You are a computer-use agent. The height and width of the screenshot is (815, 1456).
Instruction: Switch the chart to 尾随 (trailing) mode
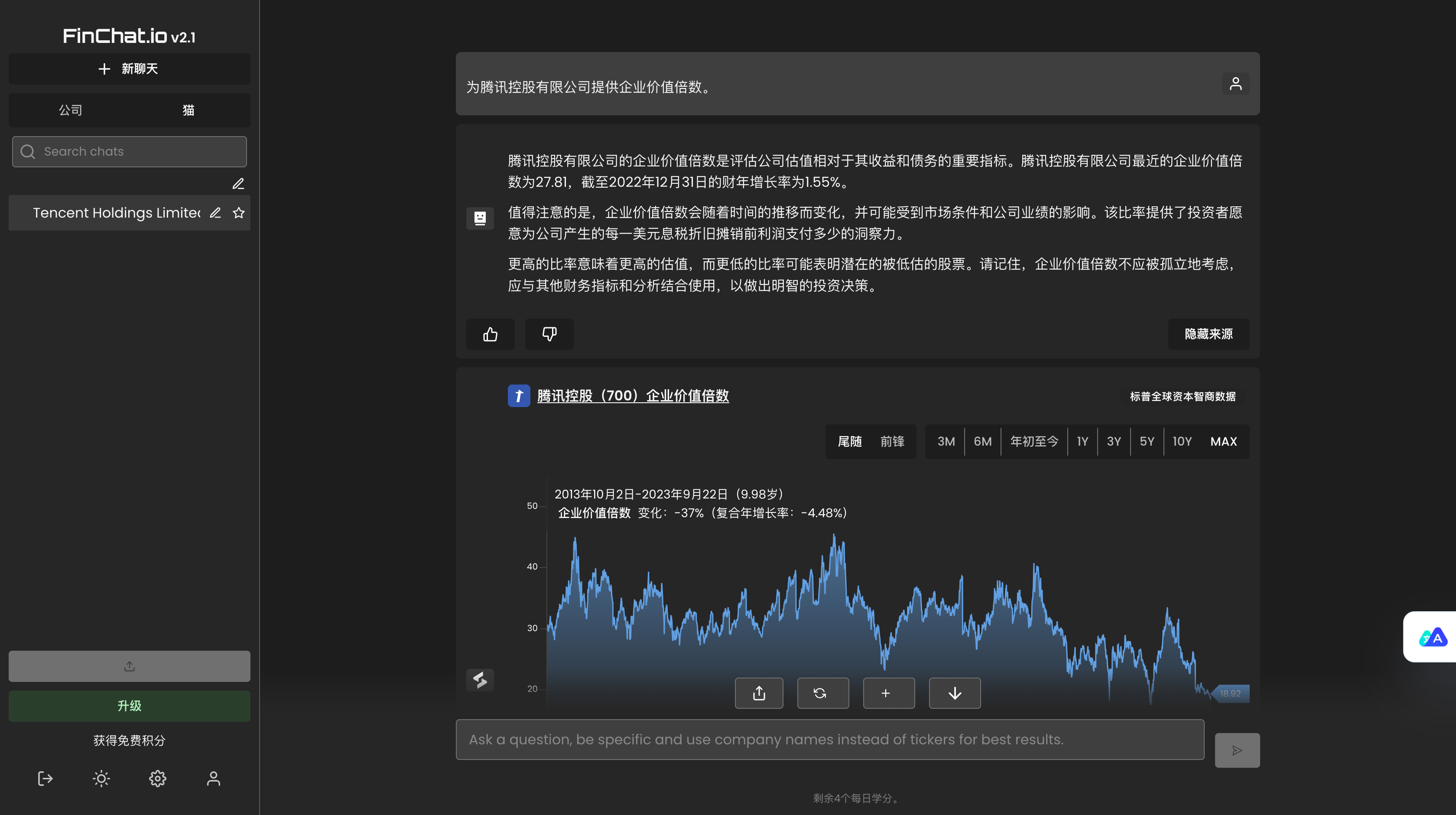click(x=849, y=441)
